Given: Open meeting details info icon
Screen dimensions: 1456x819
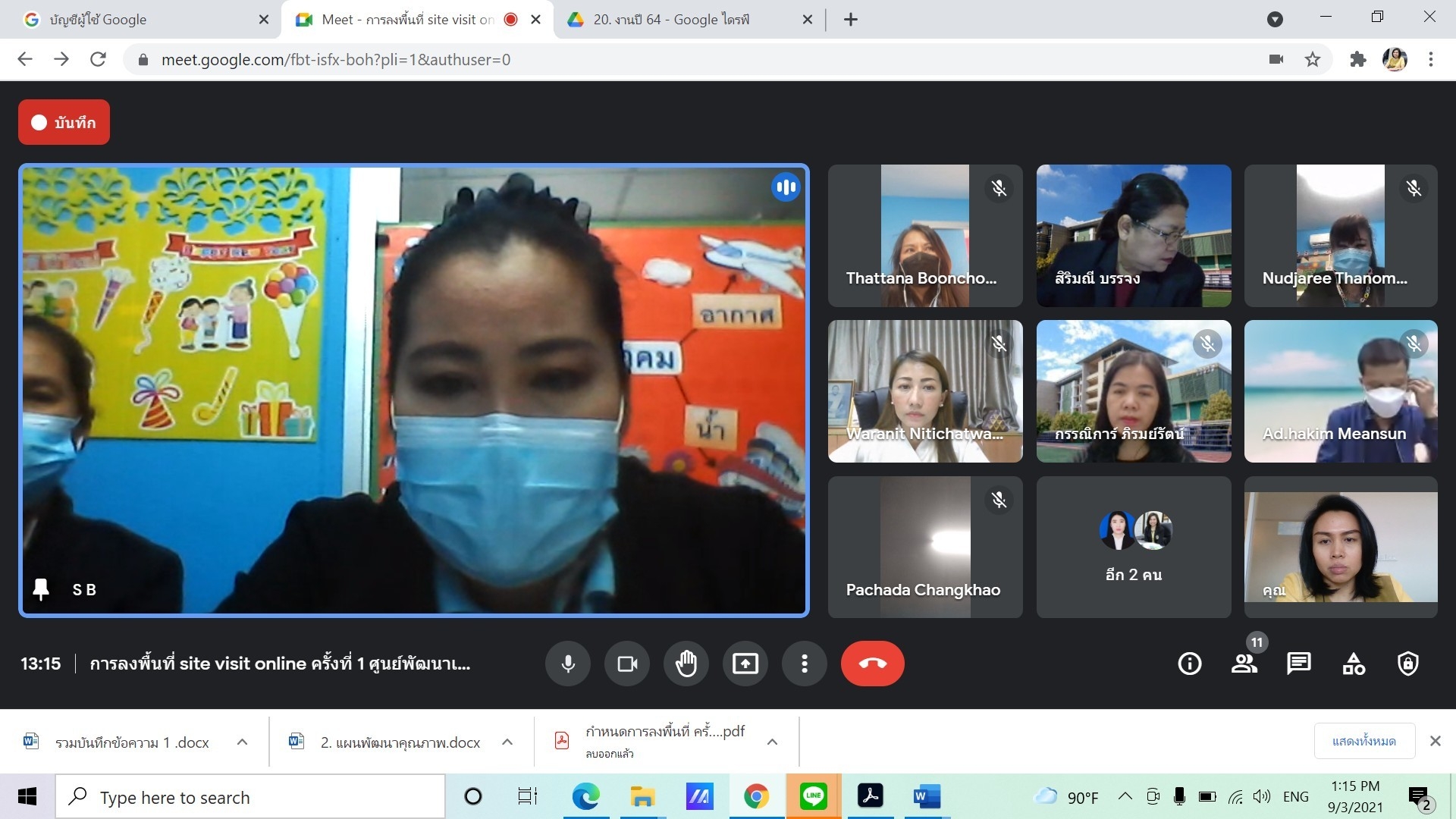Looking at the screenshot, I should pos(1189,664).
